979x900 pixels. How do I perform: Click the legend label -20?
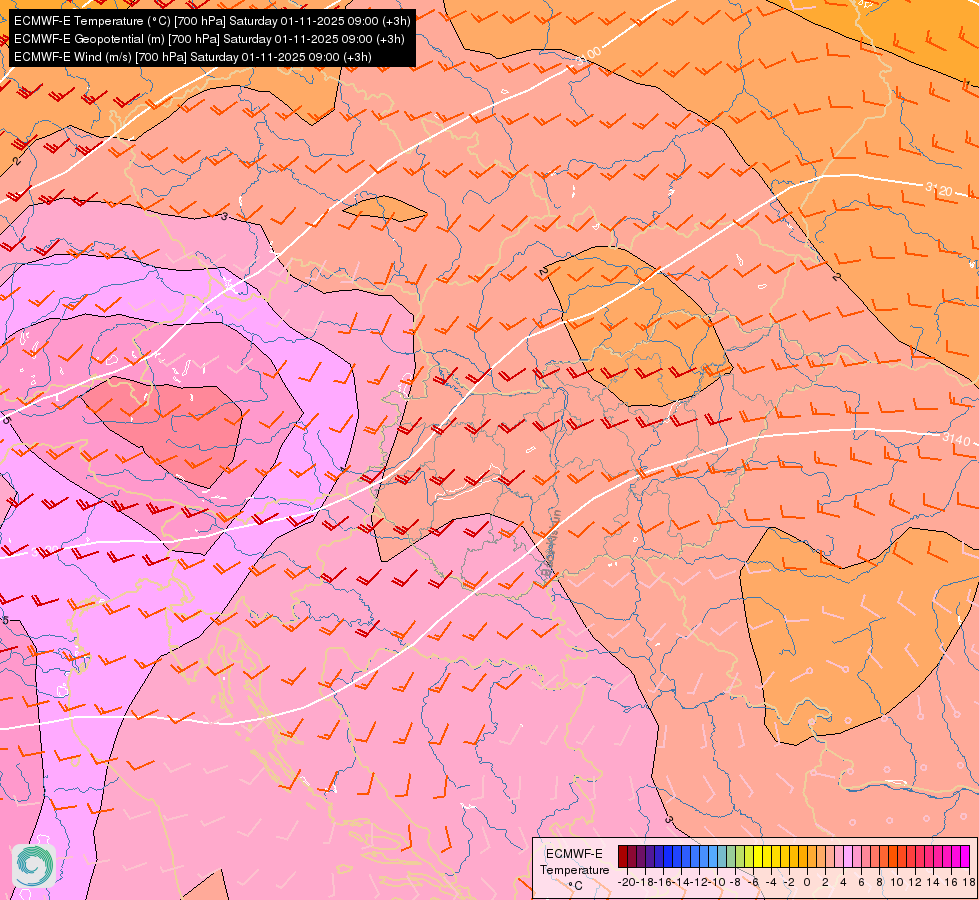click(x=627, y=882)
